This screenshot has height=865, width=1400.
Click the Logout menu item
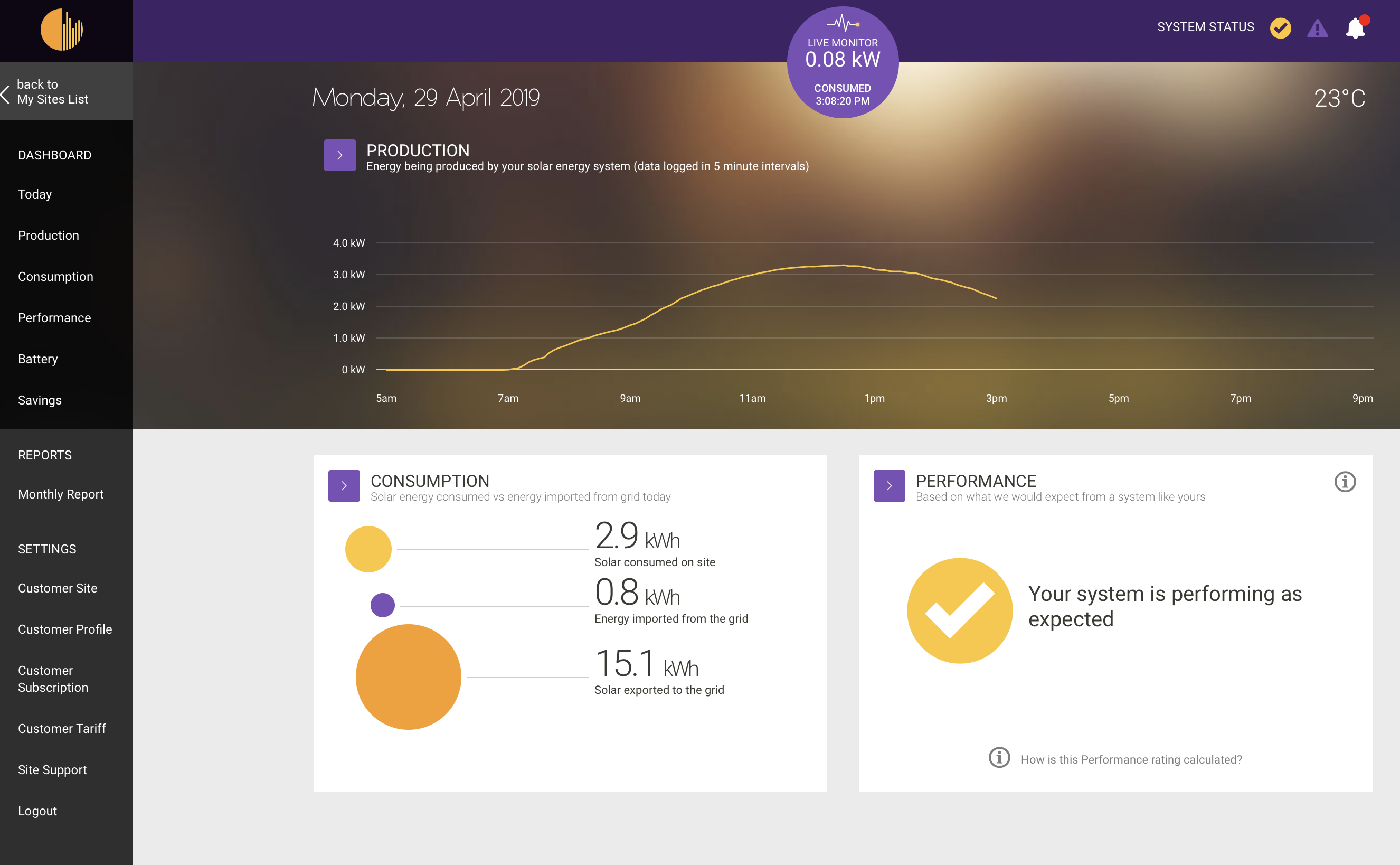(x=39, y=810)
